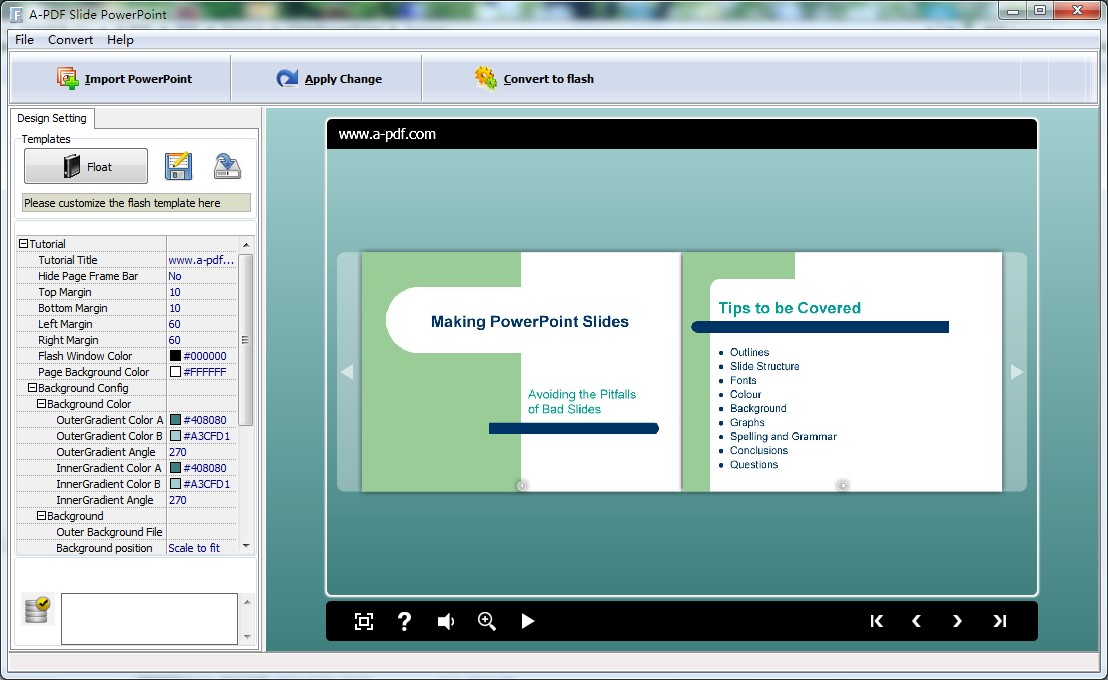Click the Convert to flash button label
Screen dimensions: 1108x680
pos(548,79)
